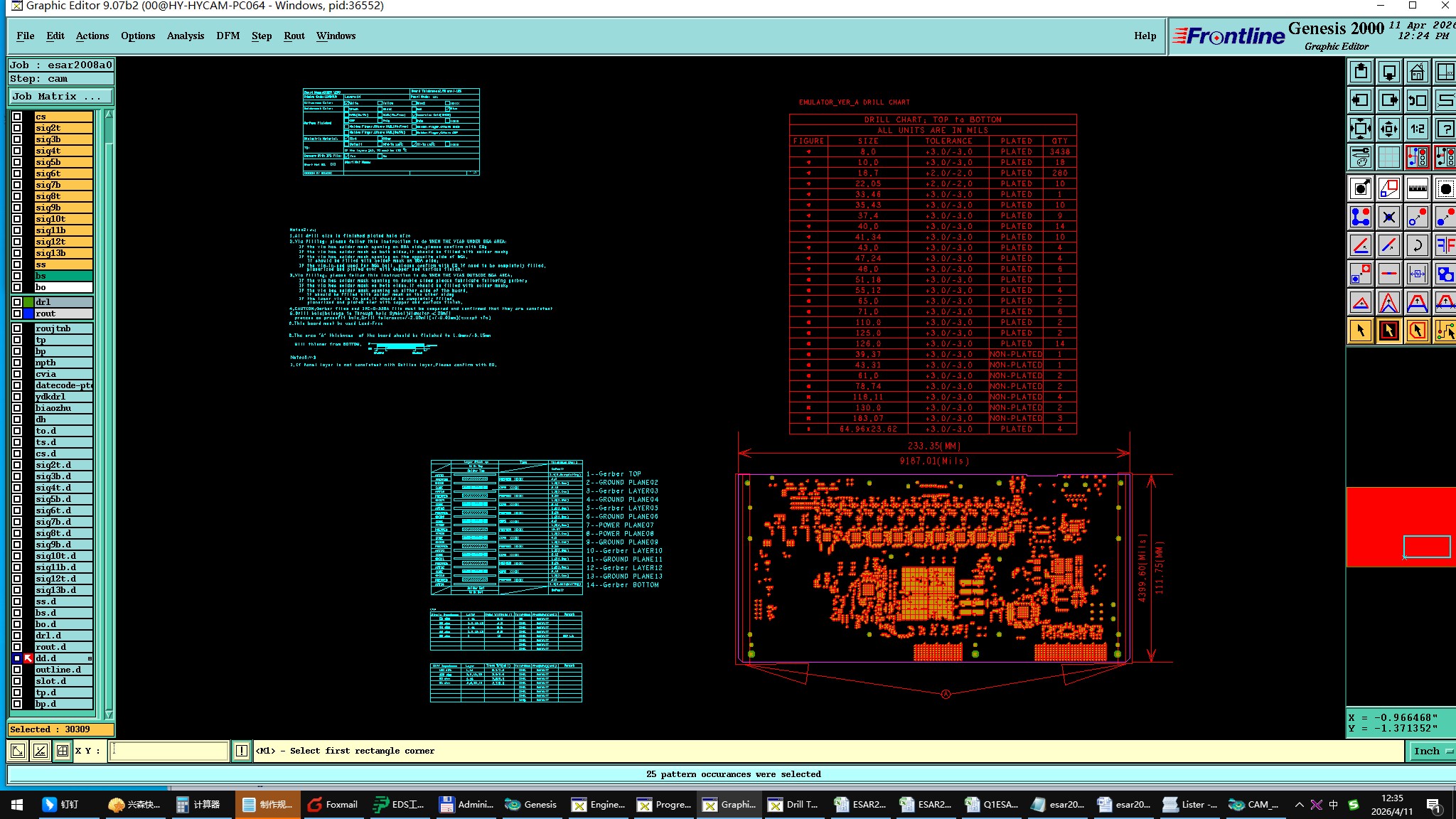Choose the arrow pointer select tool
The image size is (1456, 819).
1360,331
